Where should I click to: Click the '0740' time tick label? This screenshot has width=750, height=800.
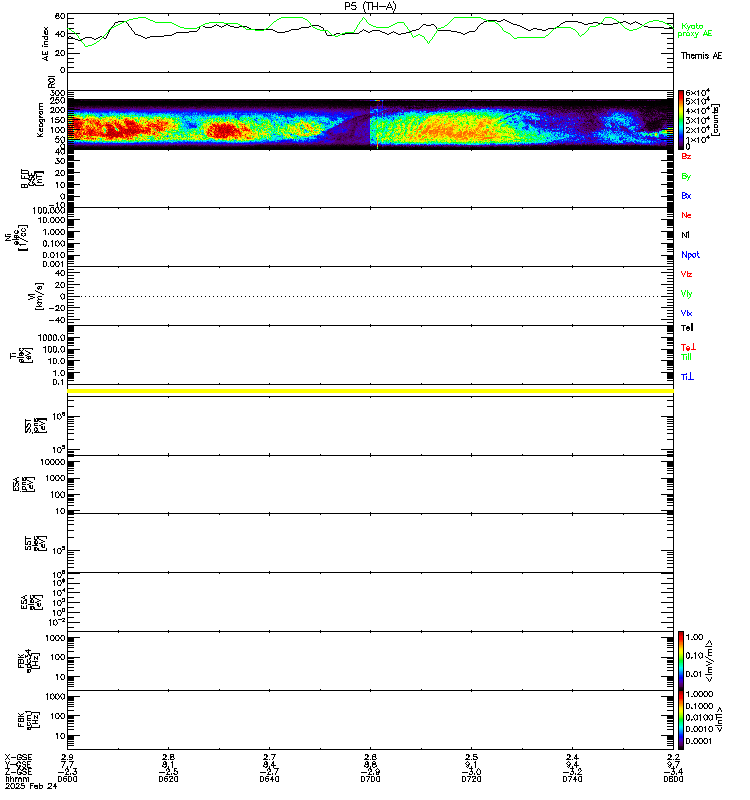[572, 779]
